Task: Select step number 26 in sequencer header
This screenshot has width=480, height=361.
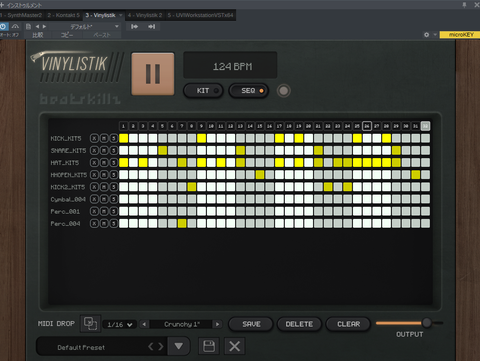Action: click(367, 126)
